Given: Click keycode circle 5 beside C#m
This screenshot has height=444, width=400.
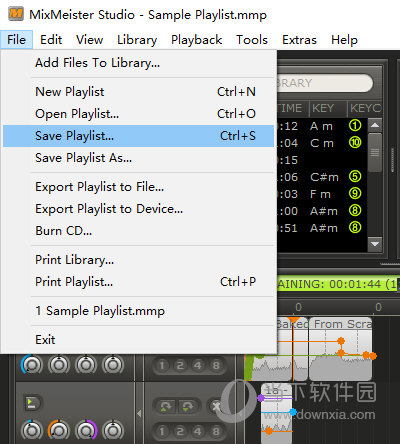Looking at the screenshot, I should (x=355, y=176).
